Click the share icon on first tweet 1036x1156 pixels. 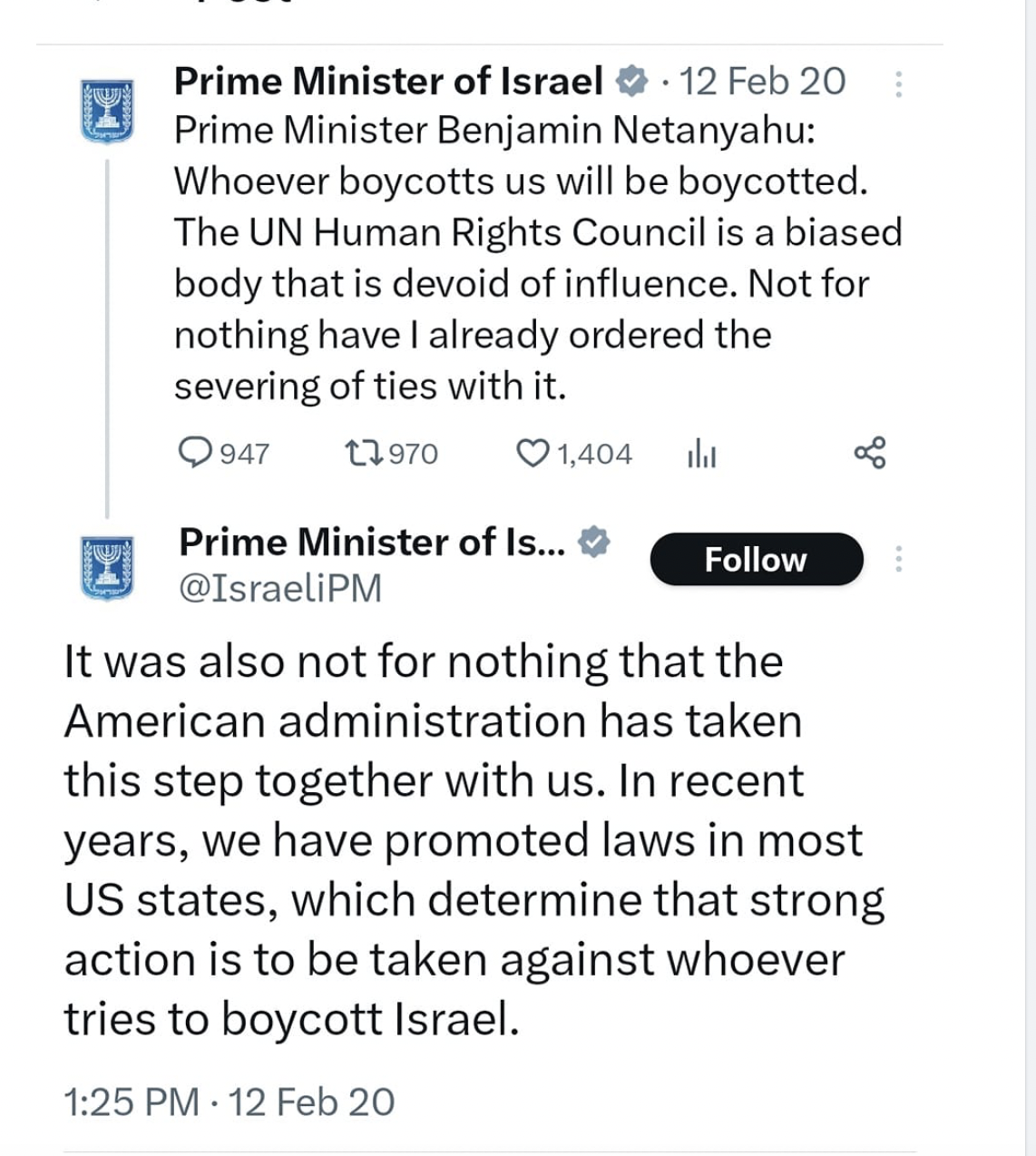pyautogui.click(x=870, y=452)
